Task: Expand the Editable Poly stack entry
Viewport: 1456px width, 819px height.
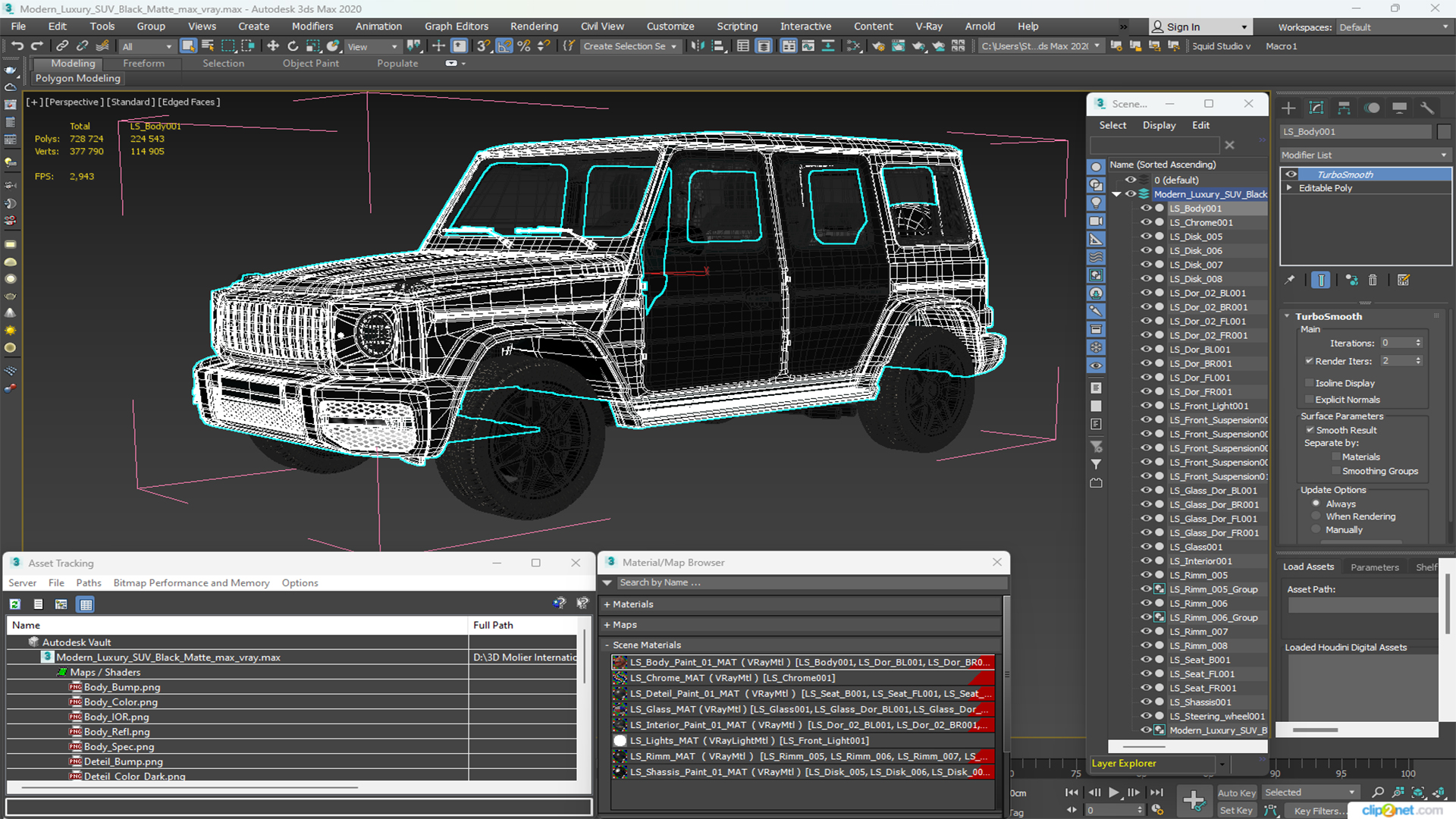Action: click(x=1289, y=188)
